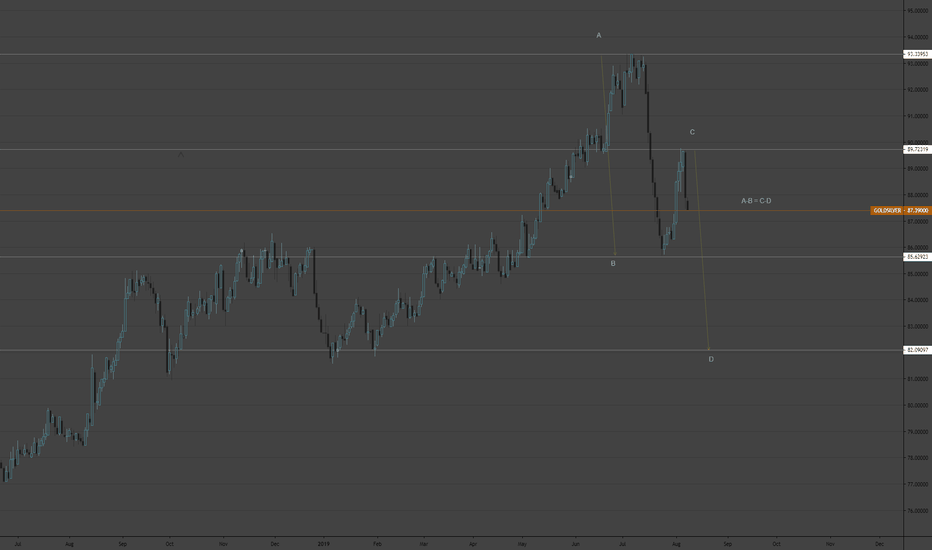Select the 'B' point label
This screenshot has height=550, width=932.
[x=613, y=263]
